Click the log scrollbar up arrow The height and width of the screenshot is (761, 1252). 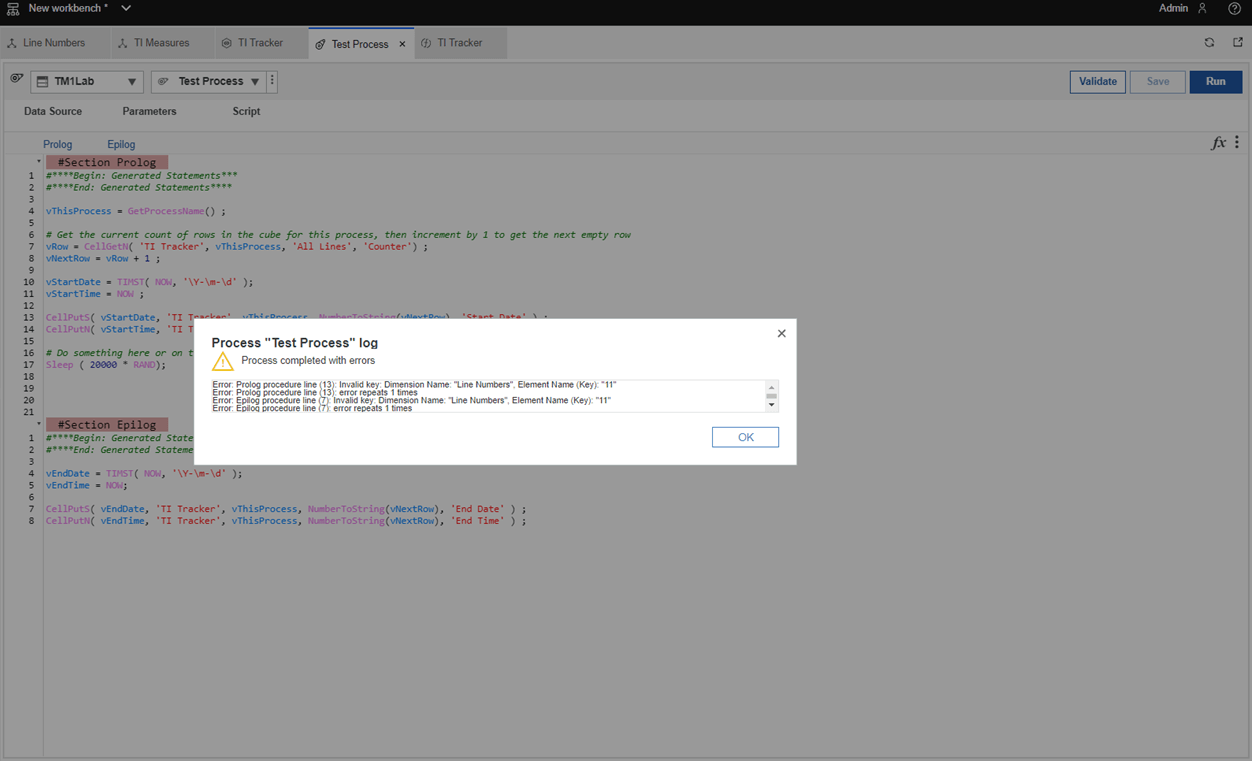[x=771, y=387]
